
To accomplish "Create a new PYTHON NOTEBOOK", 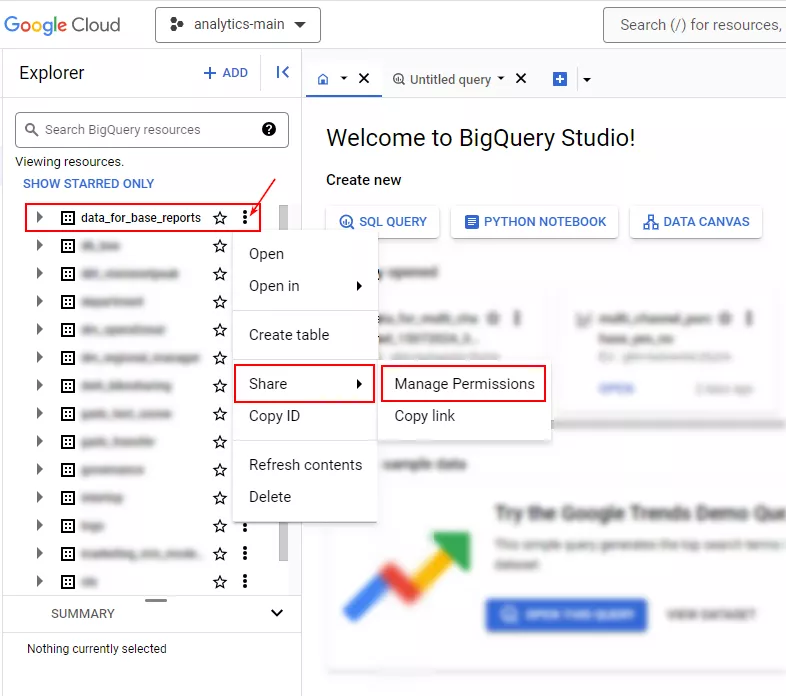I will 534,222.
